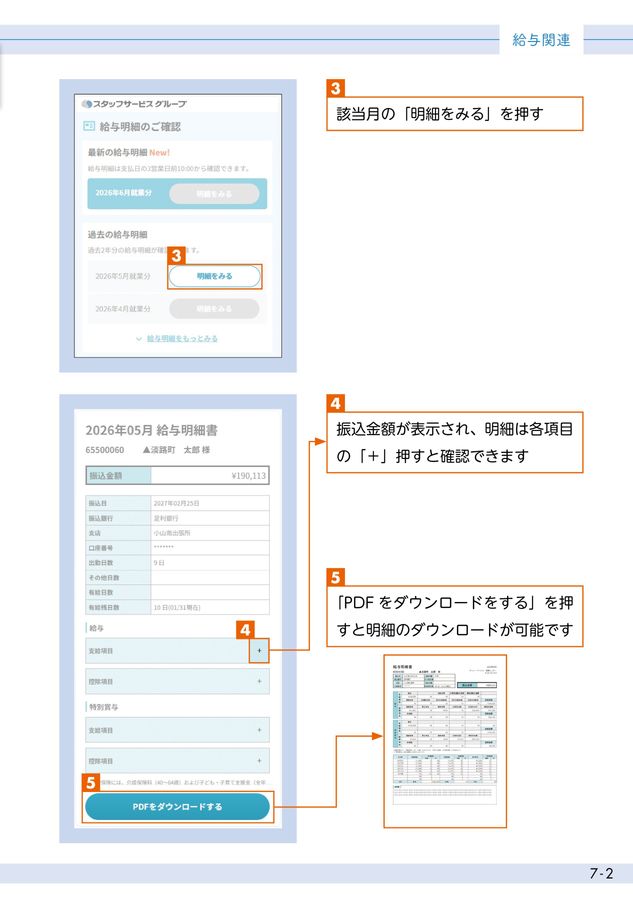This screenshot has height=900, width=633.
Task: Click the 最新の給与明細 New! heading
Action: (x=129, y=153)
